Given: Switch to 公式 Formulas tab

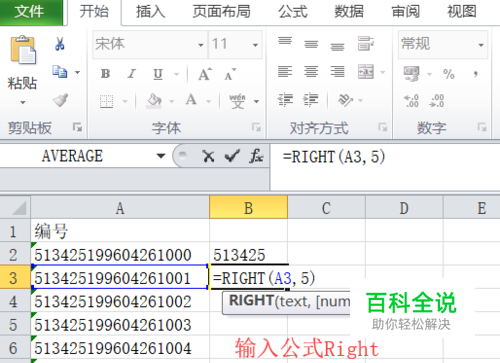Looking at the screenshot, I should pyautogui.click(x=293, y=12).
